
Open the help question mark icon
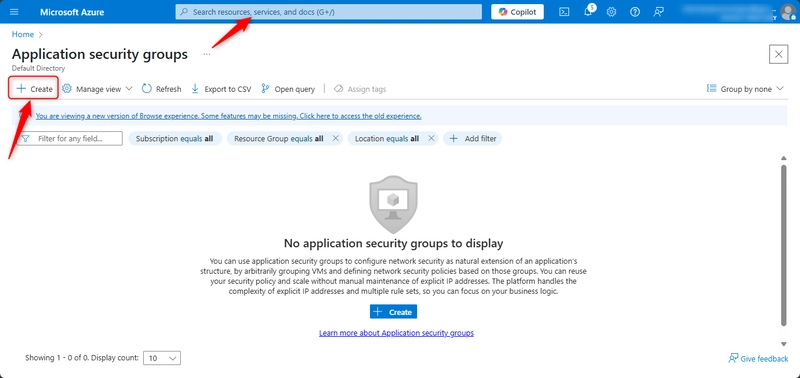click(635, 12)
